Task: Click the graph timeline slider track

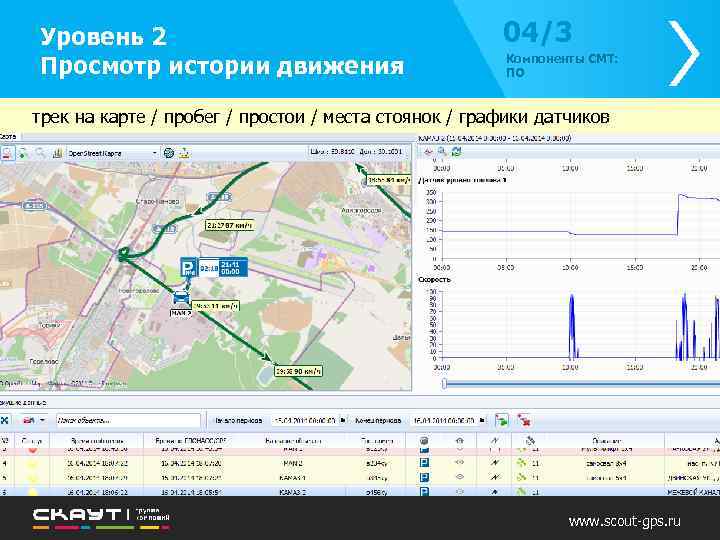Action: click(x=583, y=383)
